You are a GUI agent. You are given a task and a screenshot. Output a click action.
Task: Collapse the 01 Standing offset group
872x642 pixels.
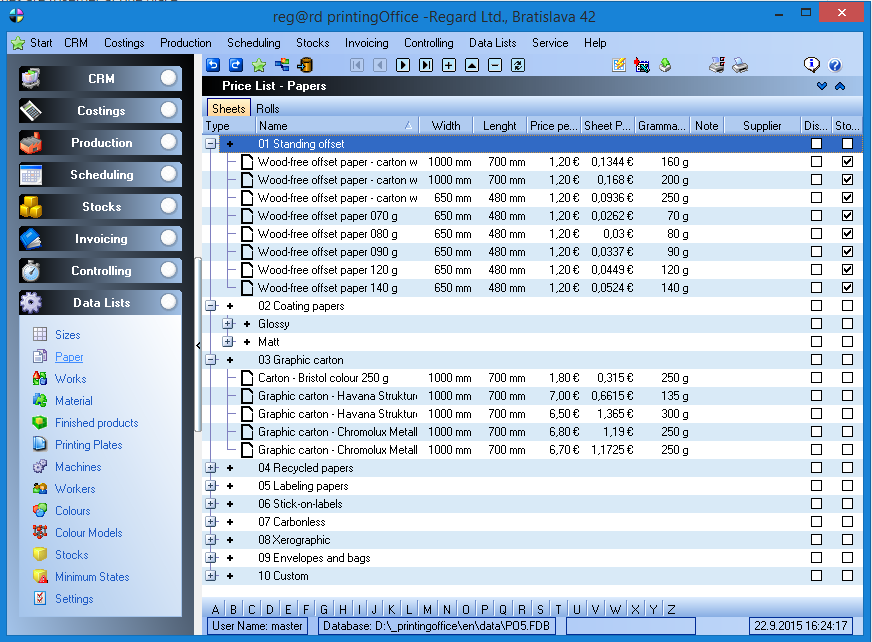(211, 144)
